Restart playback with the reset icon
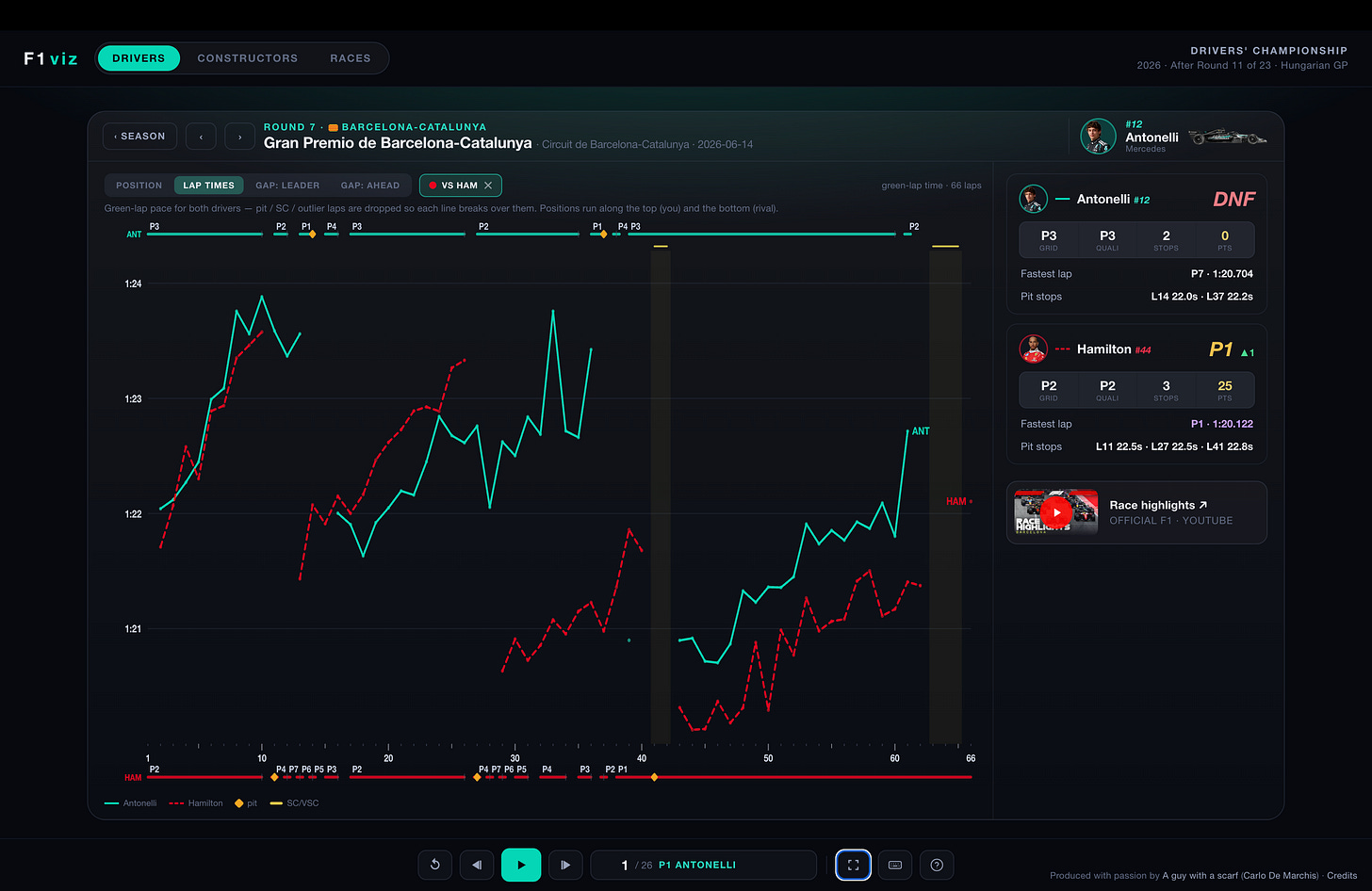The width and height of the screenshot is (1372, 891). coord(435,865)
